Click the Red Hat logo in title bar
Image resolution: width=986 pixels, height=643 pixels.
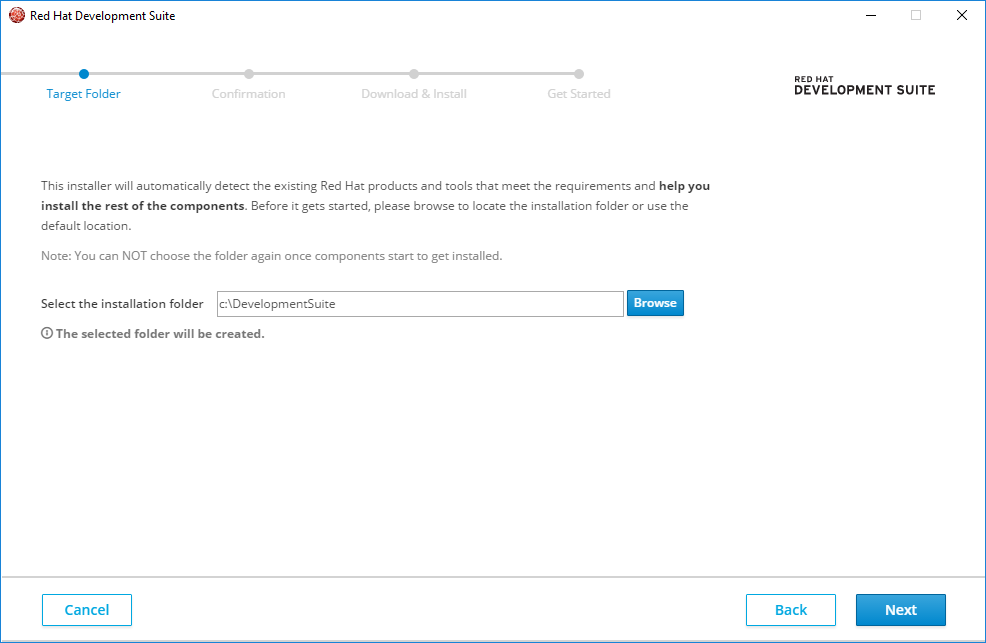point(16,15)
